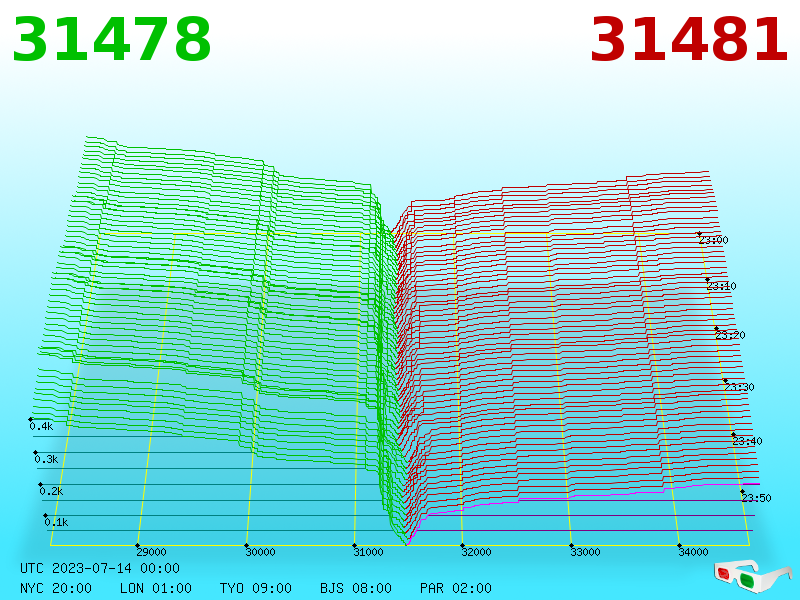This screenshot has width=800, height=600.
Task: Click the NYC 20:00 clock
Action: [56, 588]
